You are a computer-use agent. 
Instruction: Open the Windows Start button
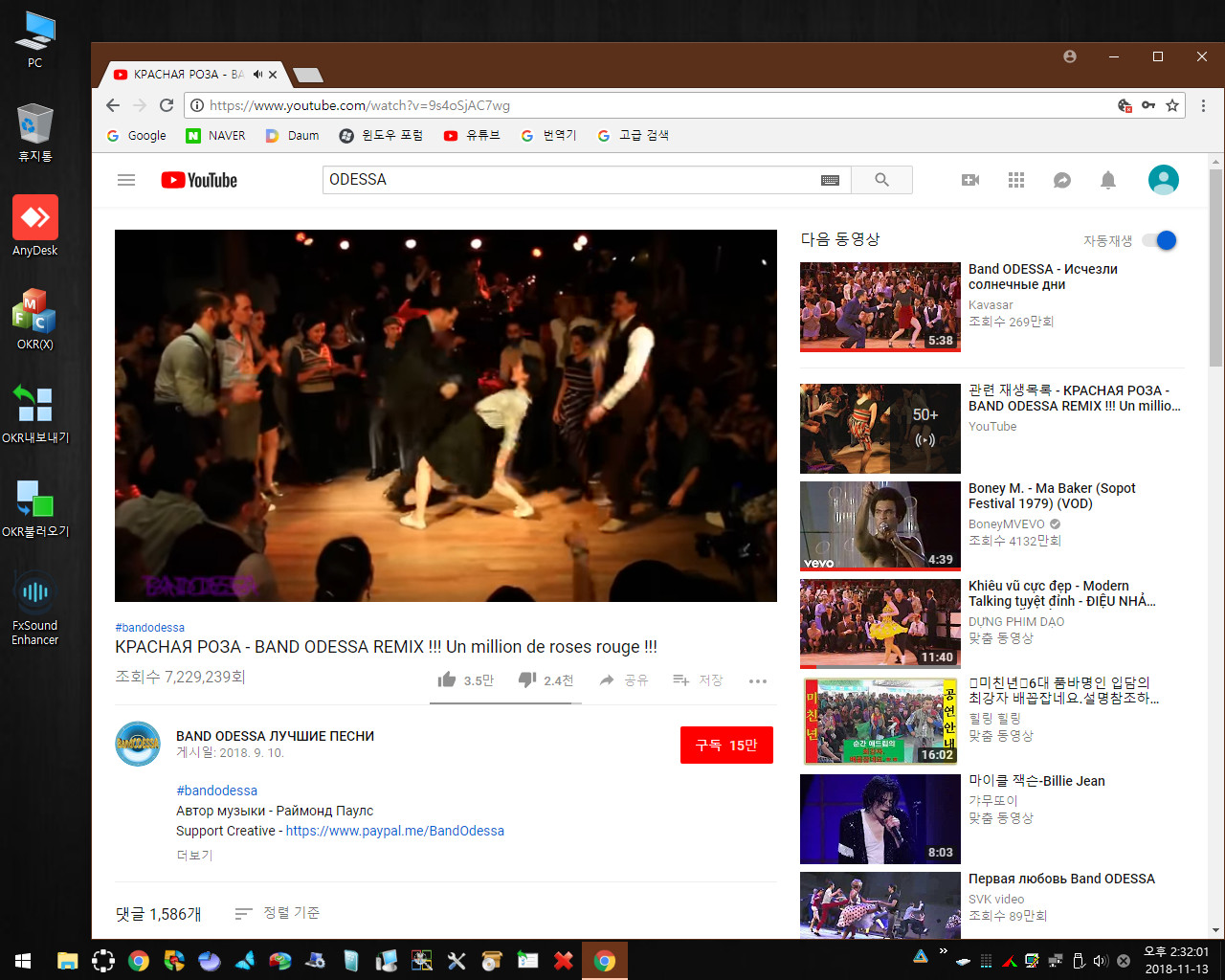23,960
